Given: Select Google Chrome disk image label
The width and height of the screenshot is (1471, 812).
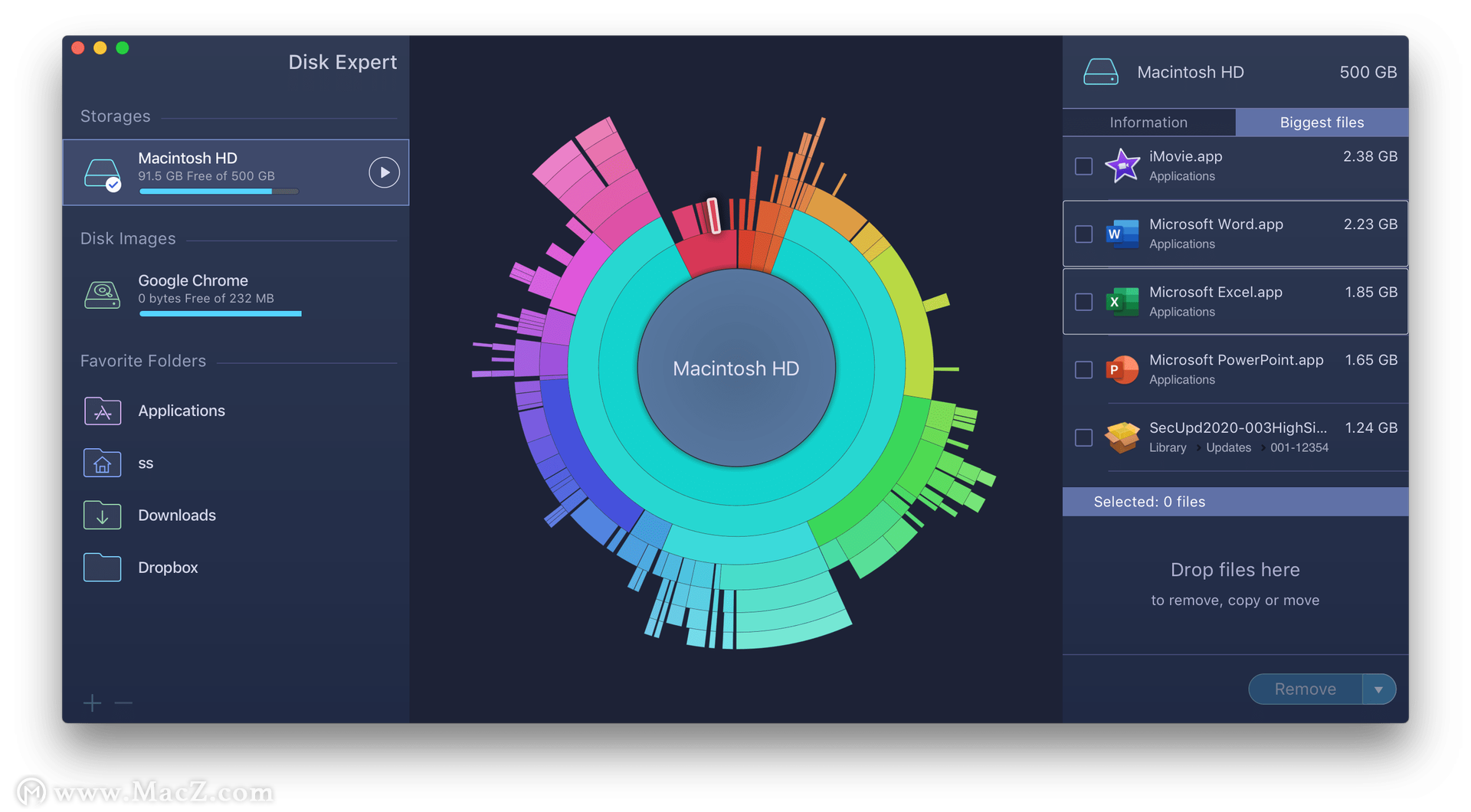Looking at the screenshot, I should [193, 280].
